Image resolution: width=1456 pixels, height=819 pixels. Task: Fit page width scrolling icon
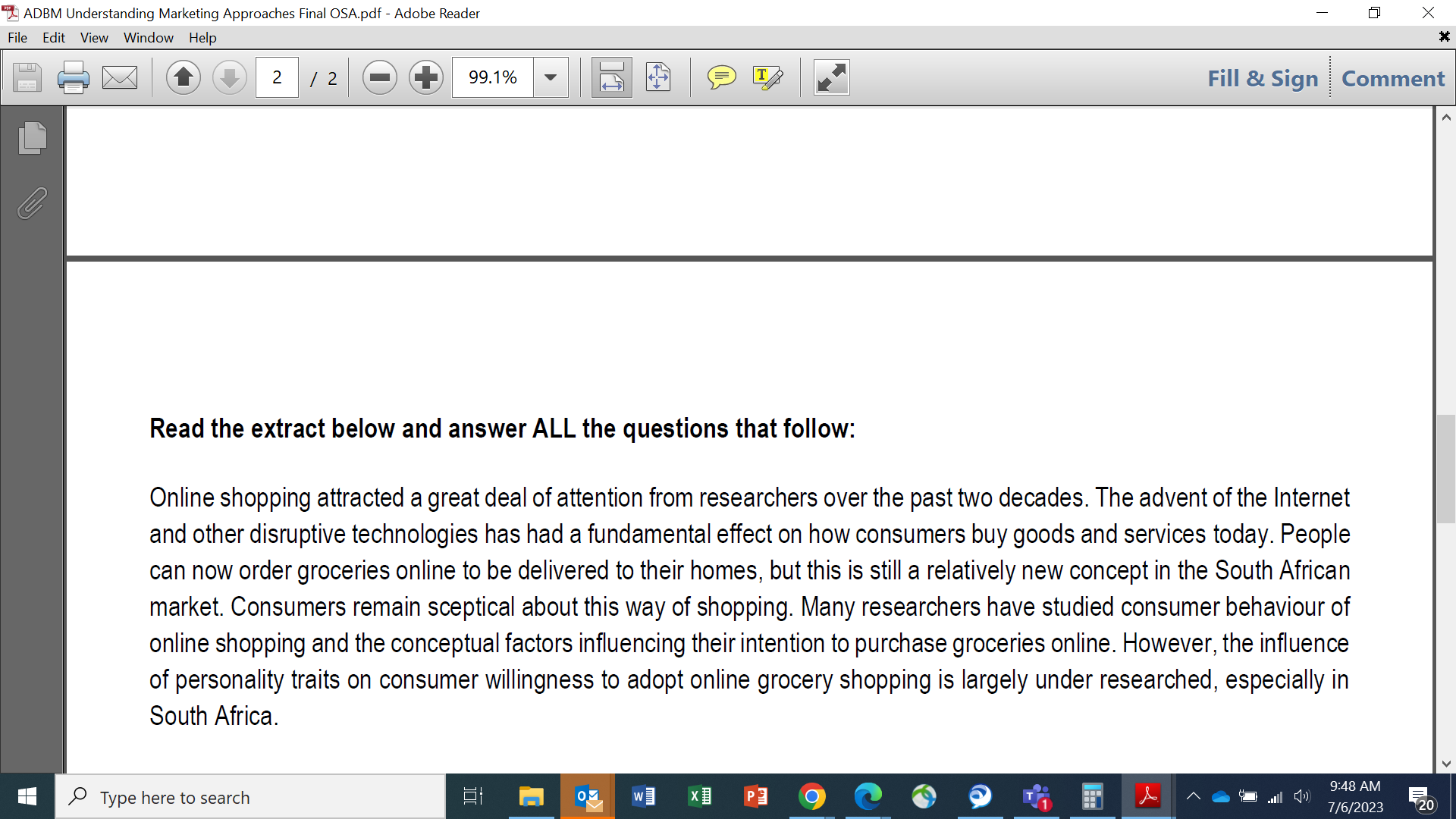[x=611, y=77]
